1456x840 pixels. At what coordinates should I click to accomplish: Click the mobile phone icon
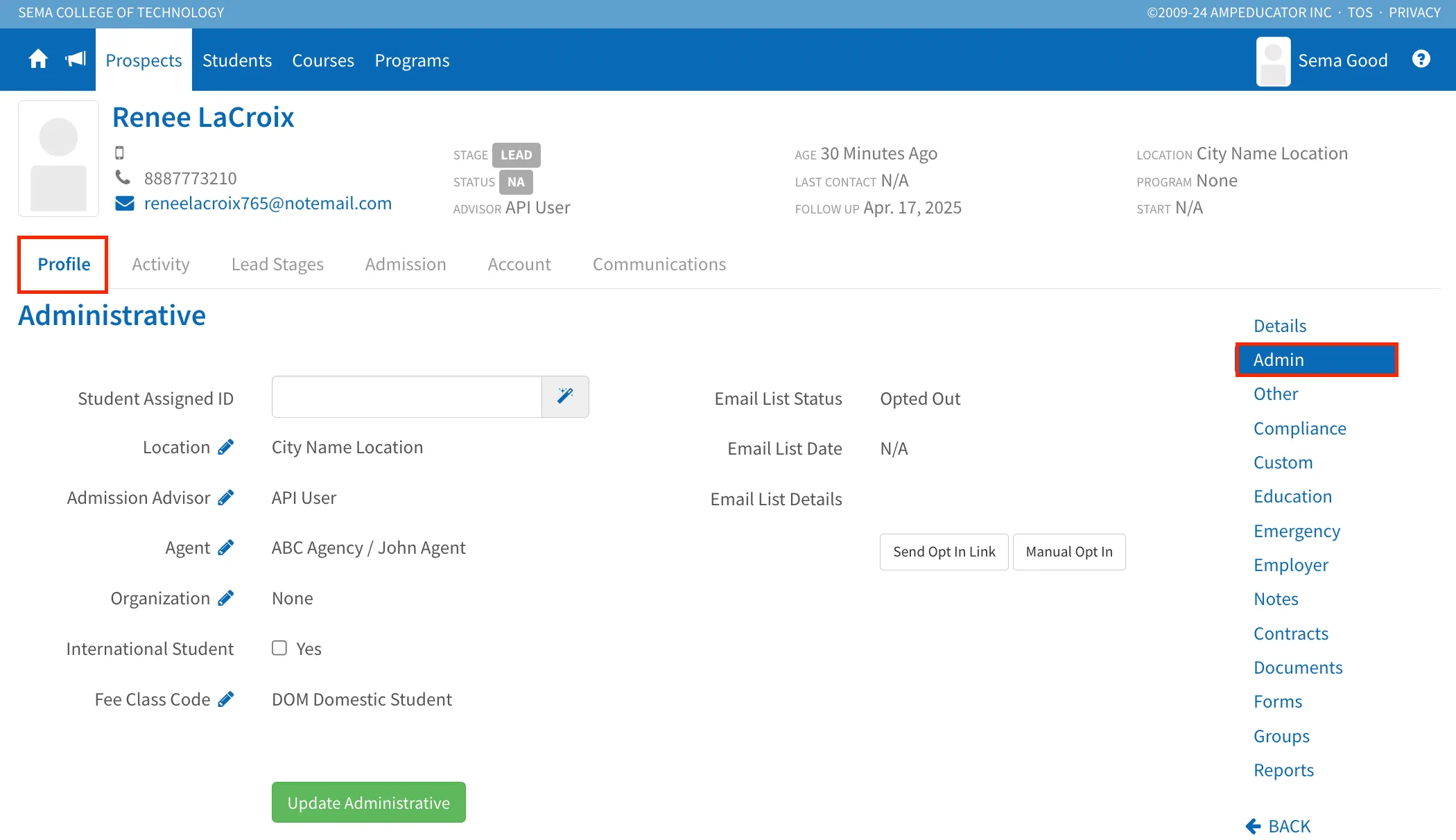(119, 152)
